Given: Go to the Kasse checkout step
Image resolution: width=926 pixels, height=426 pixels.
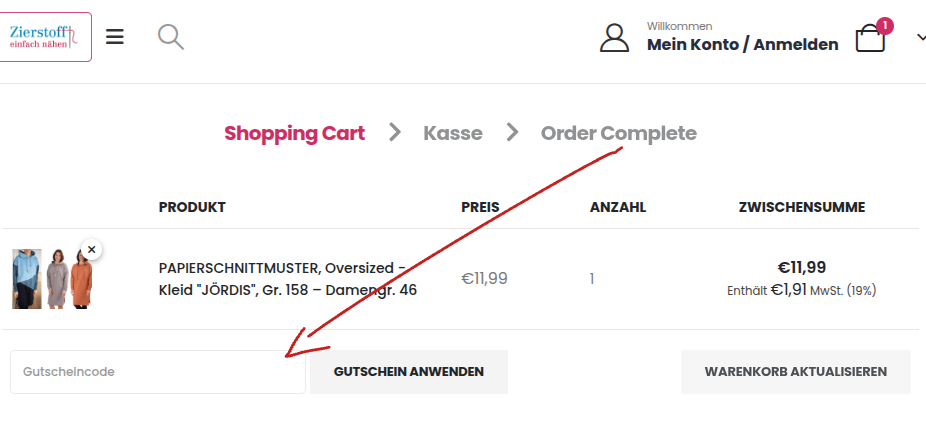Looking at the screenshot, I should point(452,134).
